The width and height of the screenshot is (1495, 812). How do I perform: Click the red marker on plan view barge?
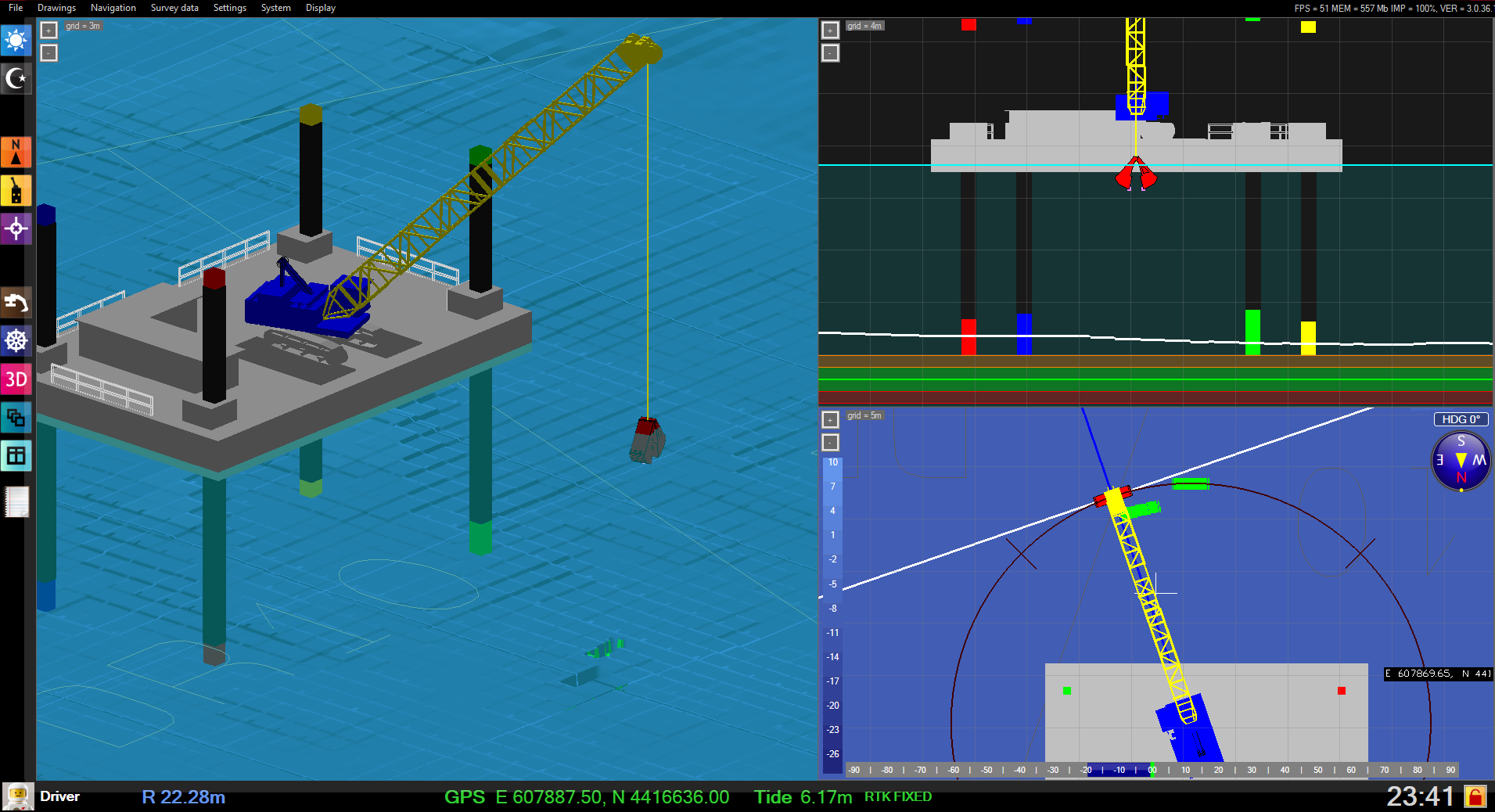click(1341, 691)
